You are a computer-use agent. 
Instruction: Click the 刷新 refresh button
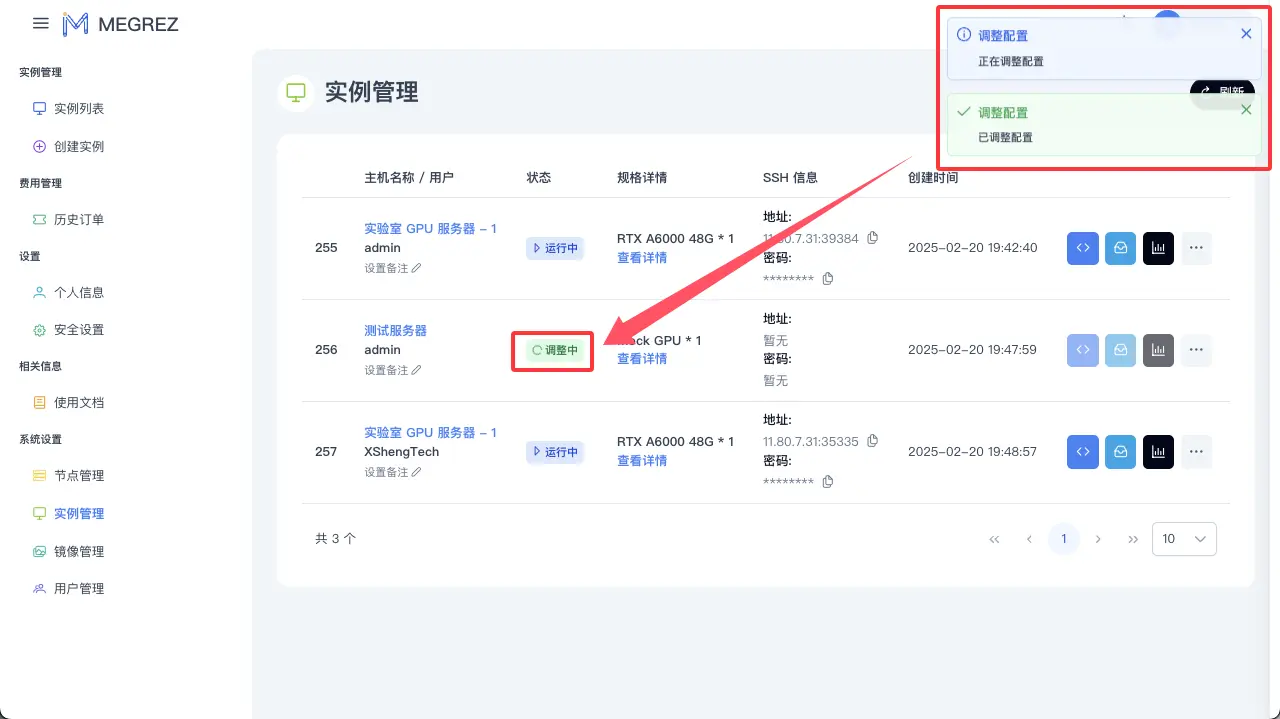pos(1222,91)
